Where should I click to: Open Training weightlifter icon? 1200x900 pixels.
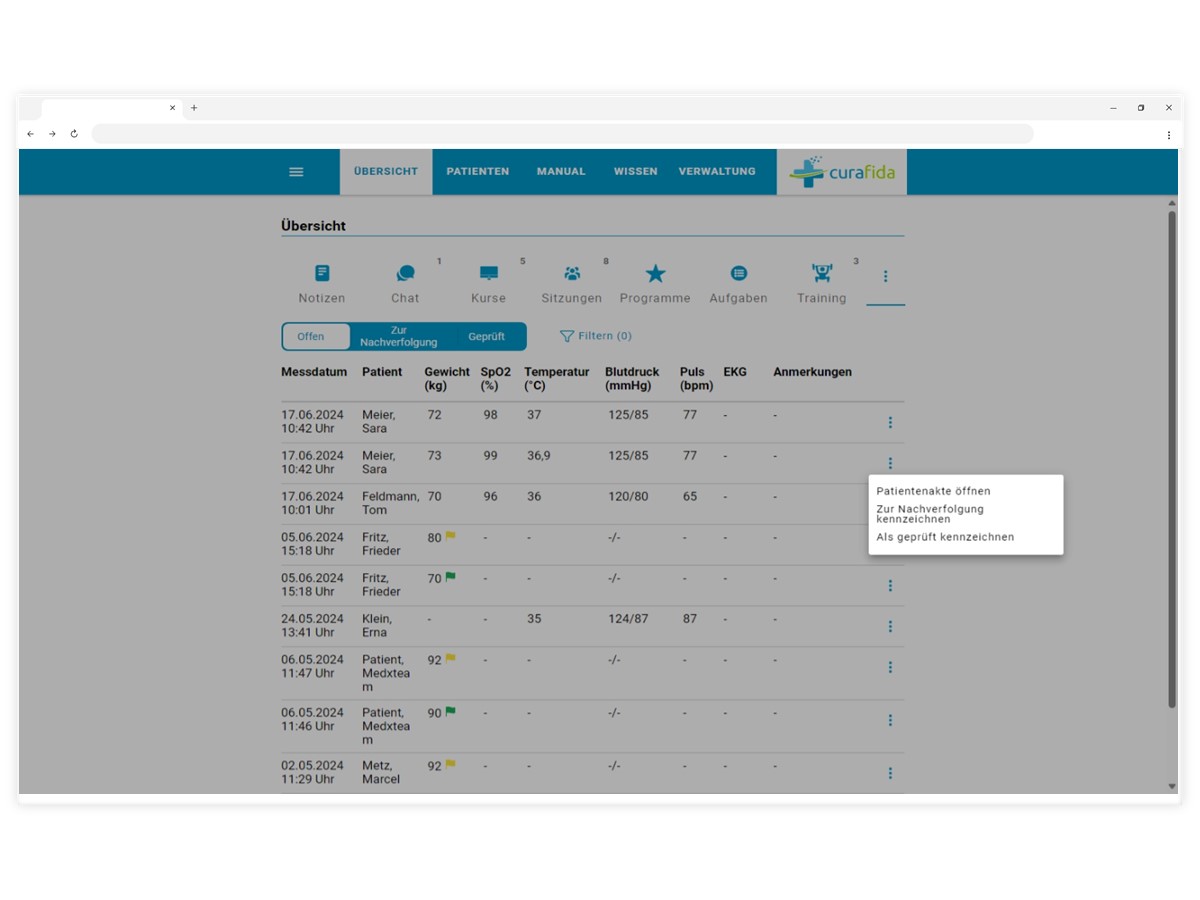[822, 273]
